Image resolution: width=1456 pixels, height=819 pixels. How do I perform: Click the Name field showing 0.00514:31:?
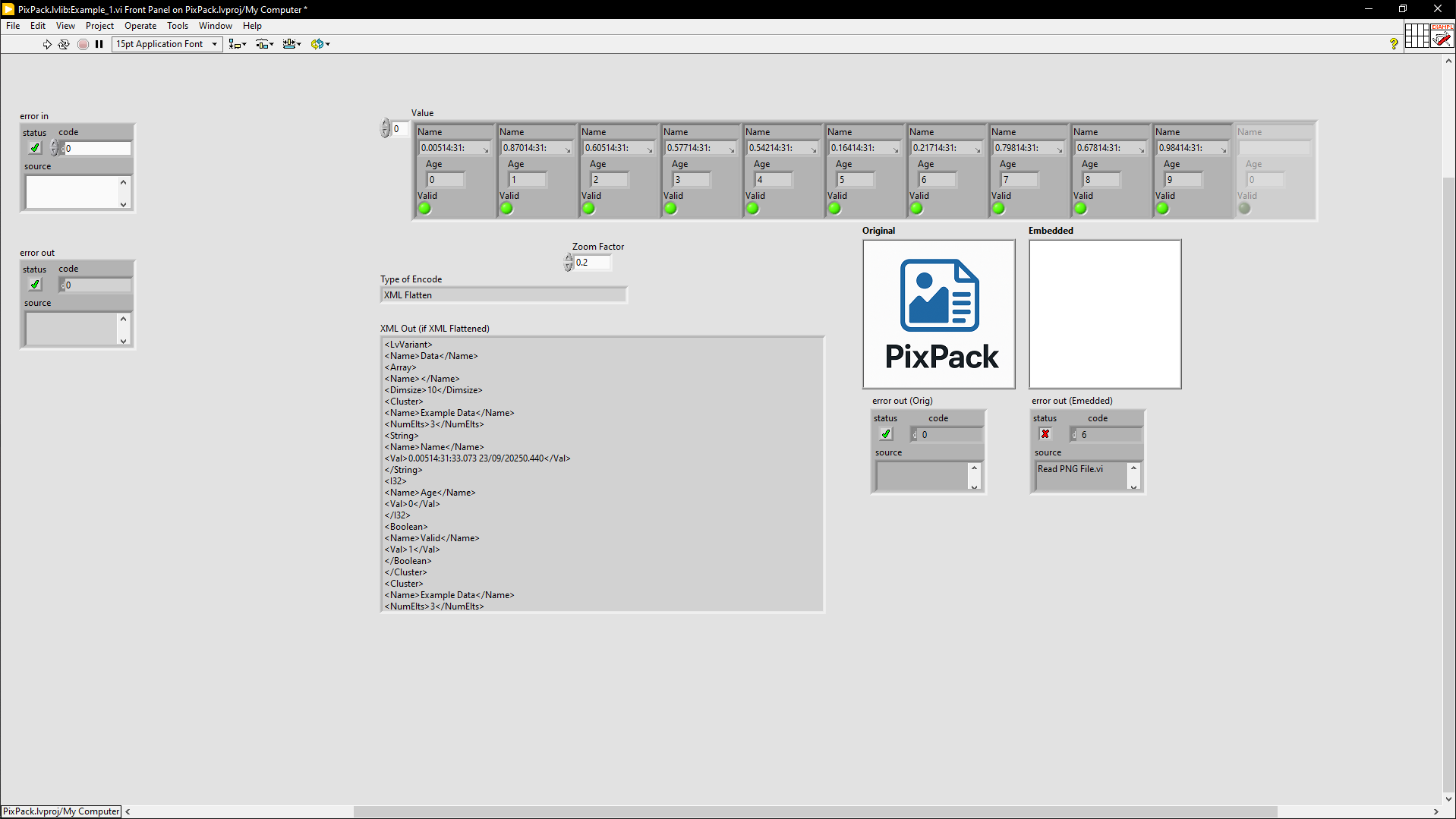click(455, 148)
